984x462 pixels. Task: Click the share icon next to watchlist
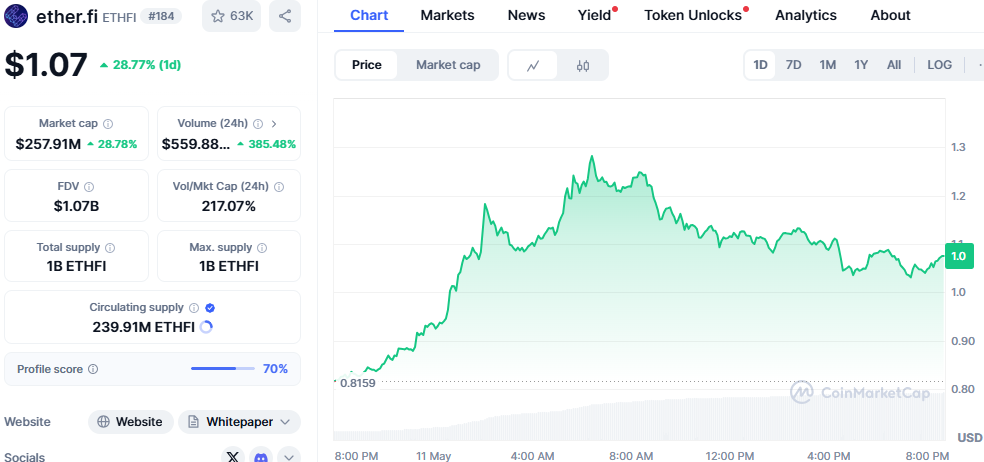pyautogui.click(x=285, y=16)
